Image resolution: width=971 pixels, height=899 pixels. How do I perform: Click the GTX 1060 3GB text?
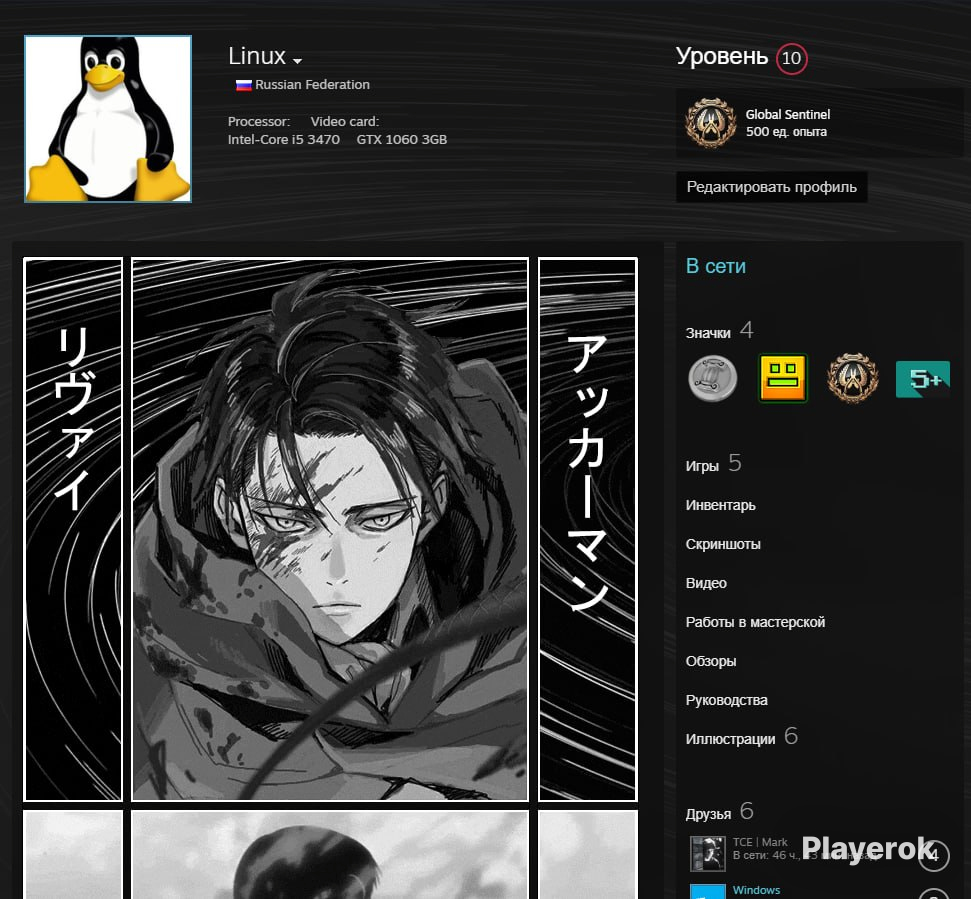(x=401, y=140)
